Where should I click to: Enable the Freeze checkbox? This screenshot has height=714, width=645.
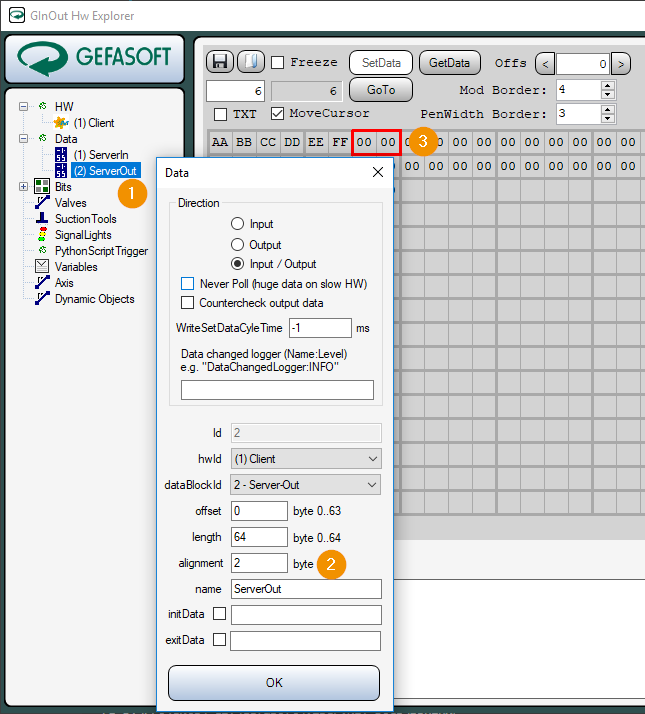pos(277,62)
